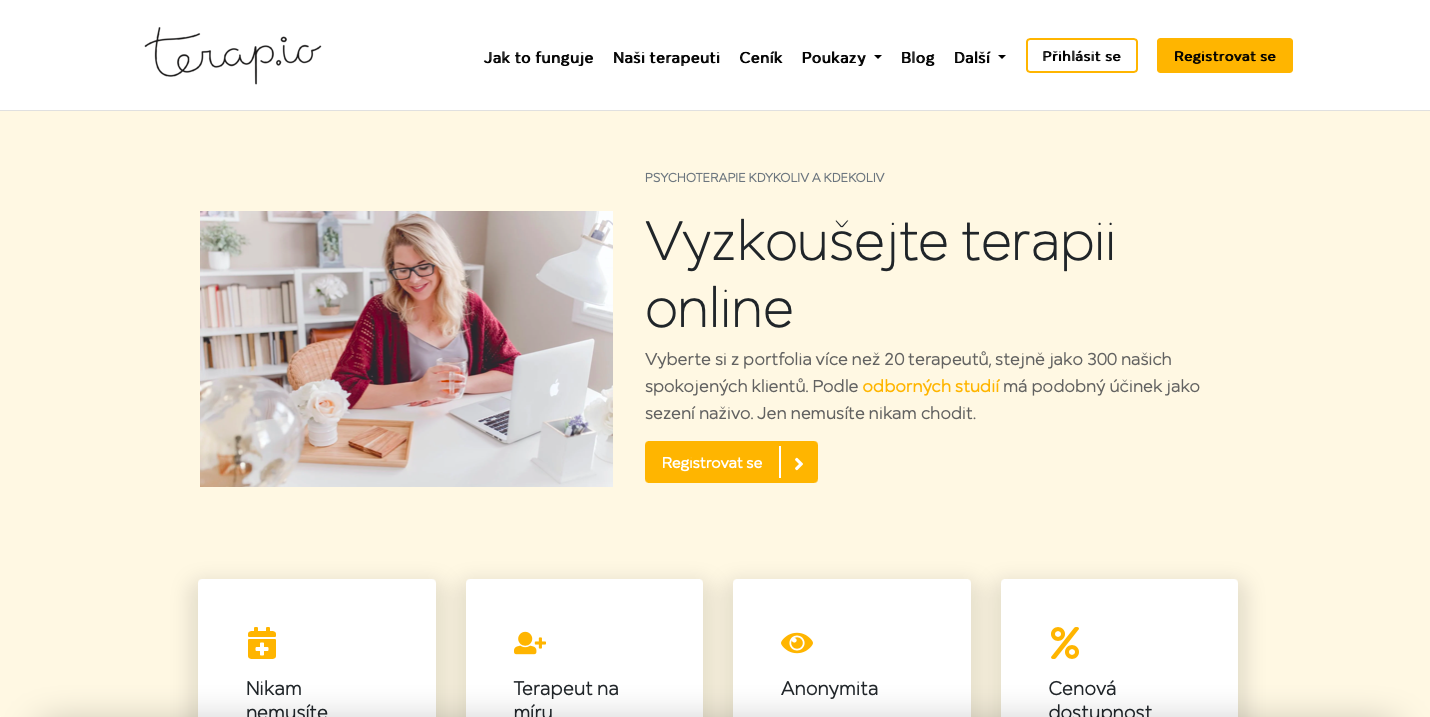Expand the Poukazy dropdown menu
1430x717 pixels.
tap(841, 57)
